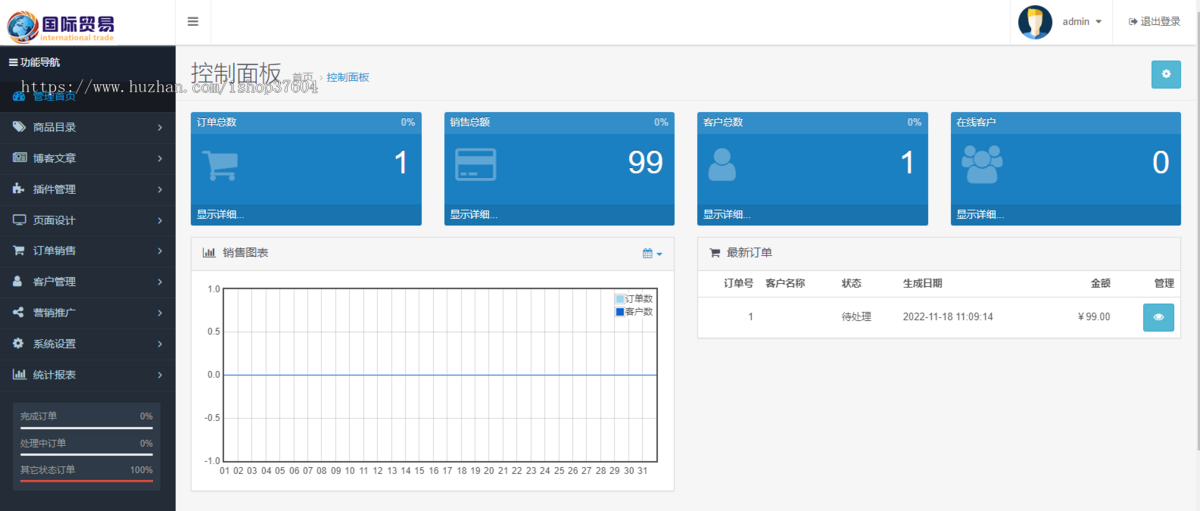This screenshot has height=511, width=1200.
Task: Click the 客户管理 person icon
Action: [x=17, y=282]
